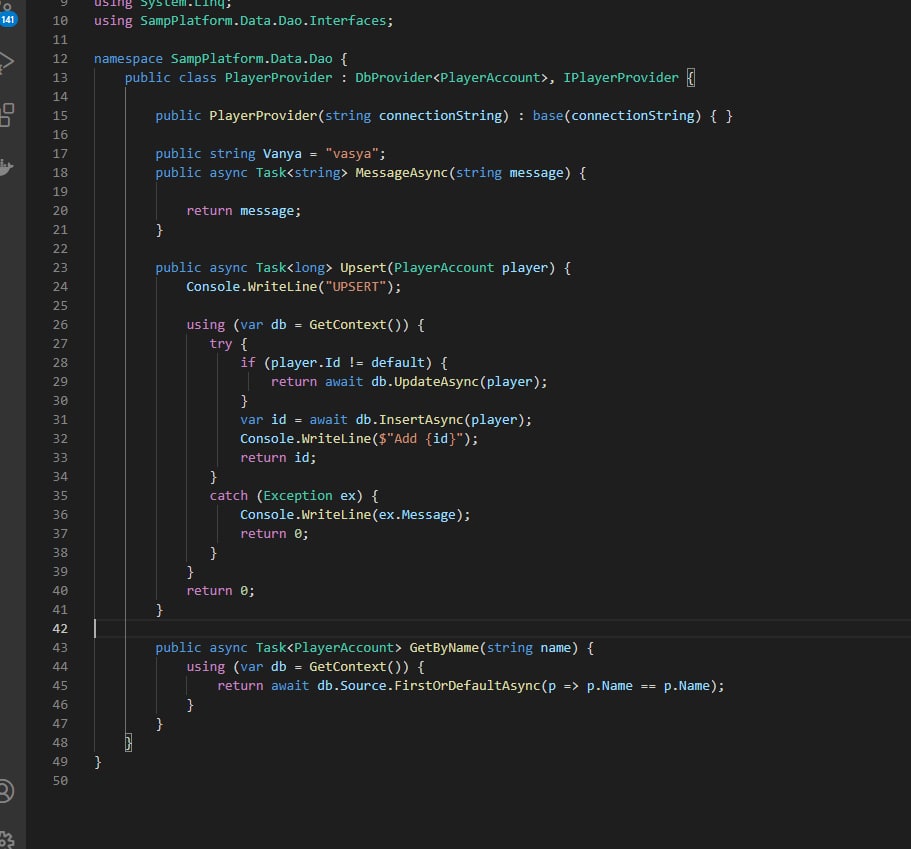This screenshot has height=849, width=911.
Task: Click the "vasya" string literal
Action: 352,154
